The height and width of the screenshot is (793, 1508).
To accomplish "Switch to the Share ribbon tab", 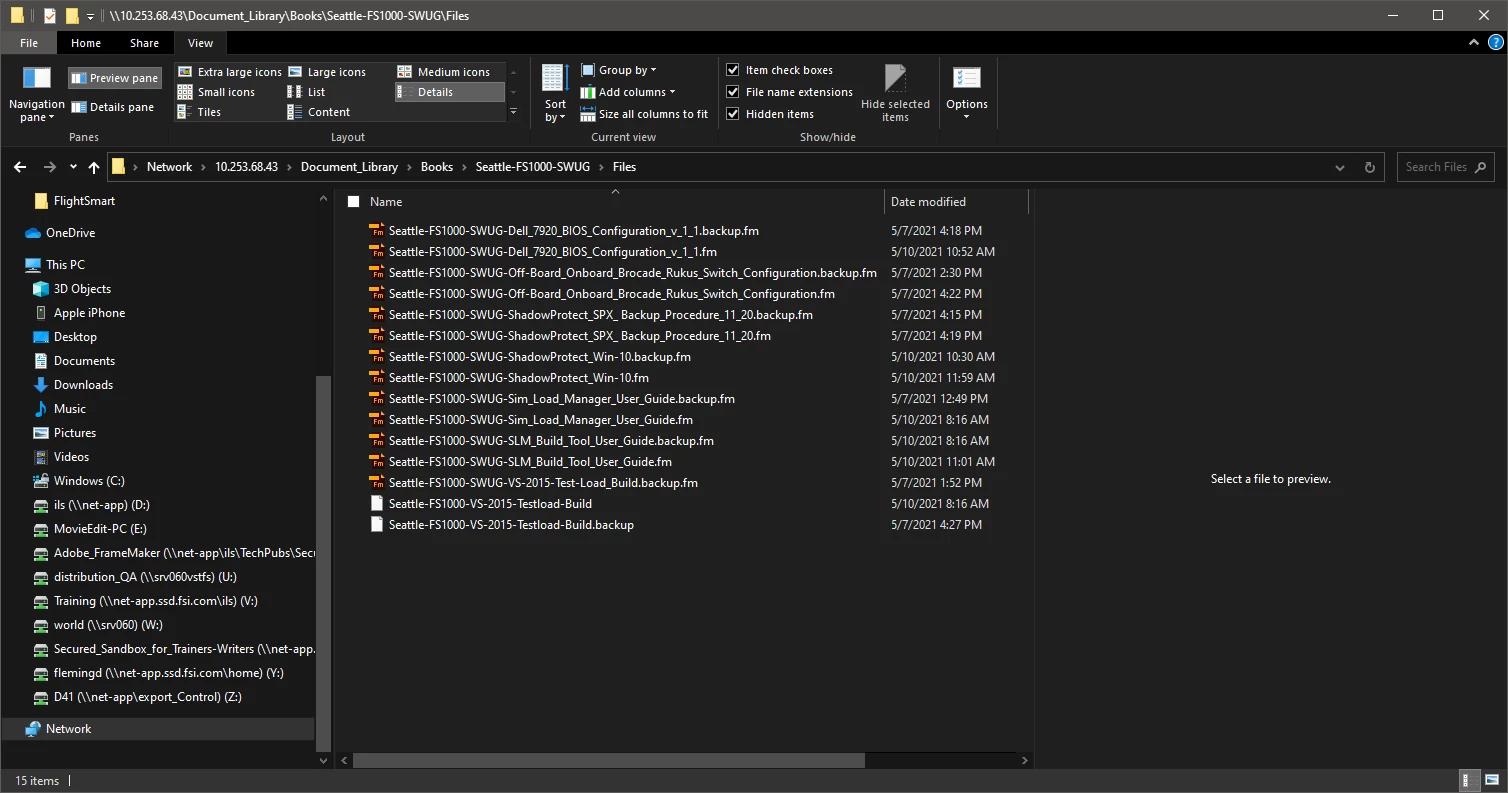I will (x=144, y=43).
